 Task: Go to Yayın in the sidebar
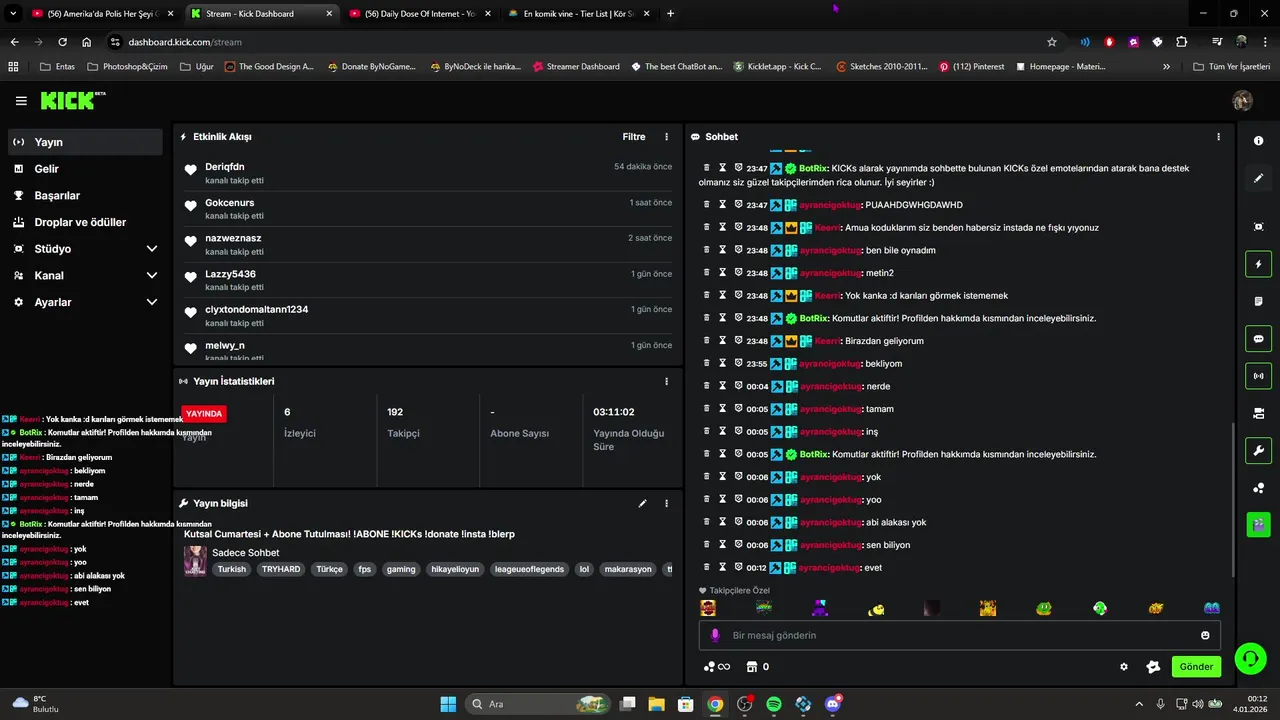pos(85,142)
